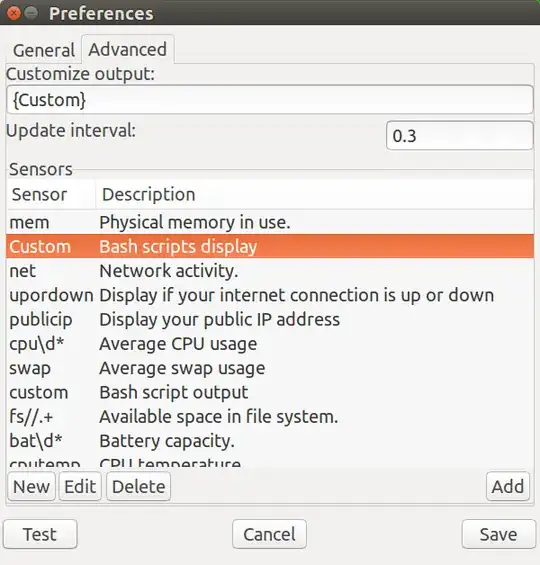Select the custom Bash script output row
540x565 pixels.
pyautogui.click(x=270, y=392)
